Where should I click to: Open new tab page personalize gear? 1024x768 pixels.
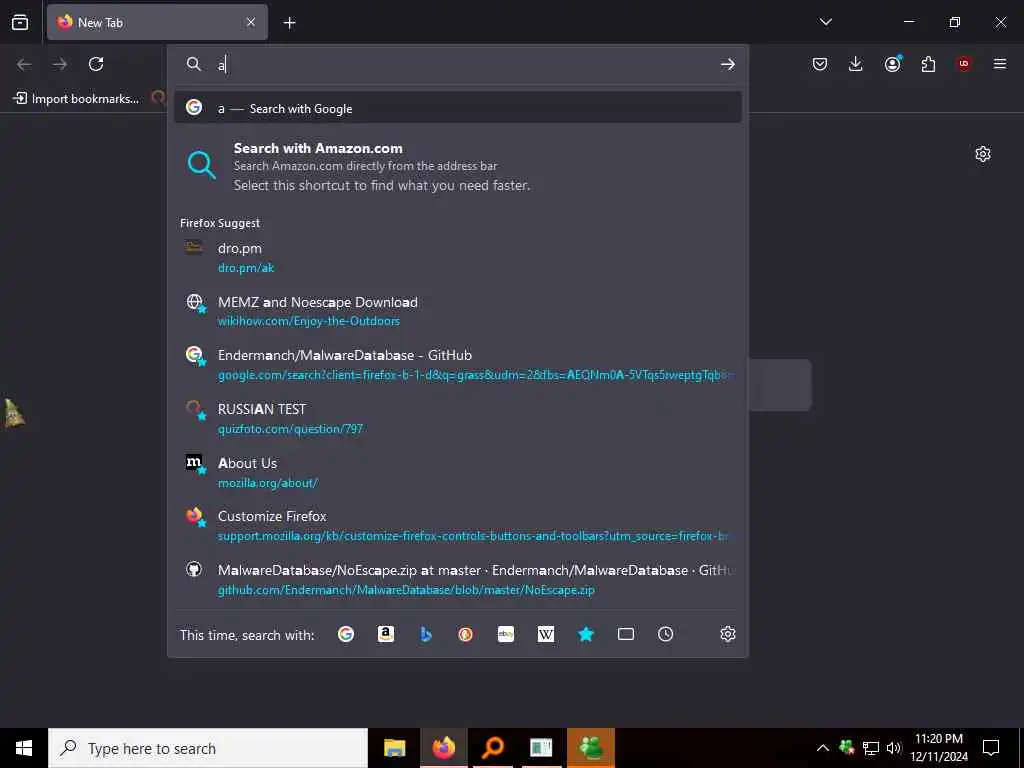pos(983,154)
